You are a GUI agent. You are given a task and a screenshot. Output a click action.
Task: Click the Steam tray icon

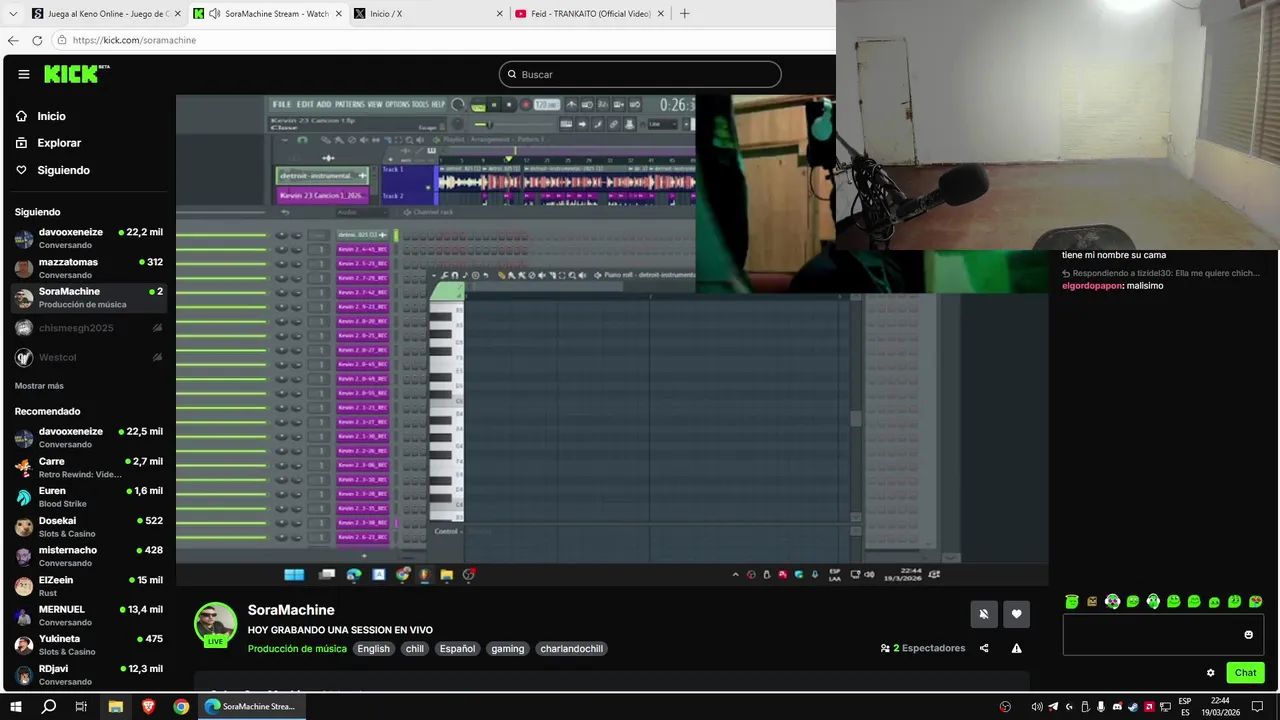coord(1133,707)
